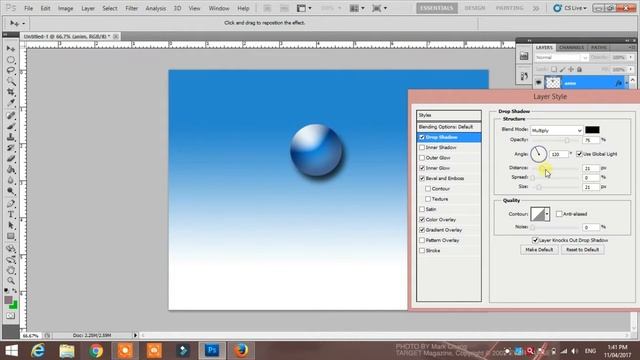The height and width of the screenshot is (360, 640).
Task: Open the Image menu
Action: click(65, 8)
